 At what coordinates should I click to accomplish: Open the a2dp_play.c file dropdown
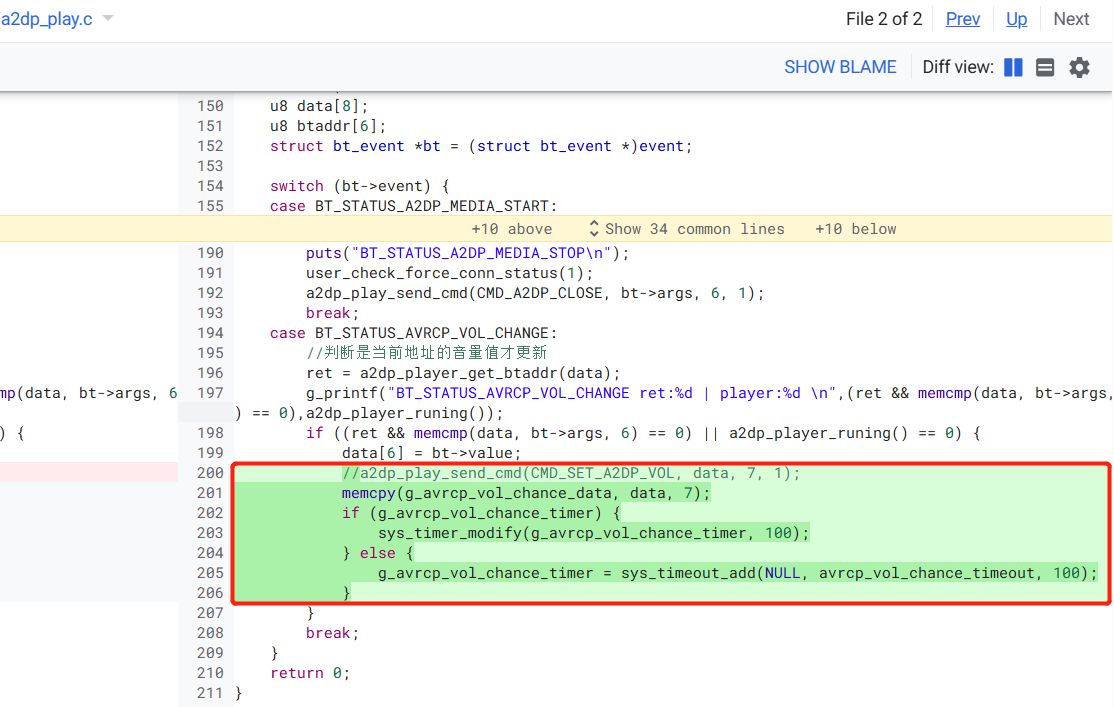pyautogui.click(x=108, y=18)
